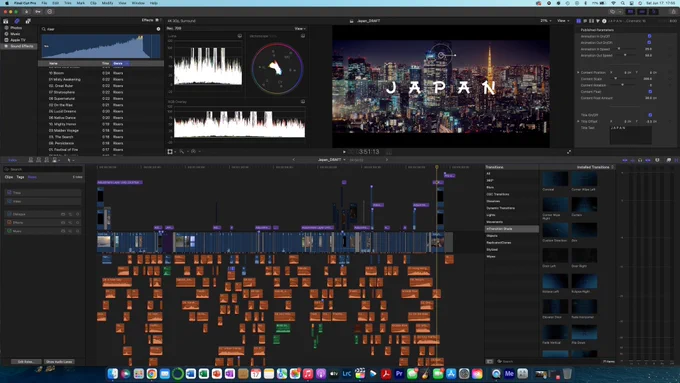Viewport: 680px width, 383px height.
Task: Toggle the Dialogue role checkbox
Action: pyautogui.click(x=9, y=214)
